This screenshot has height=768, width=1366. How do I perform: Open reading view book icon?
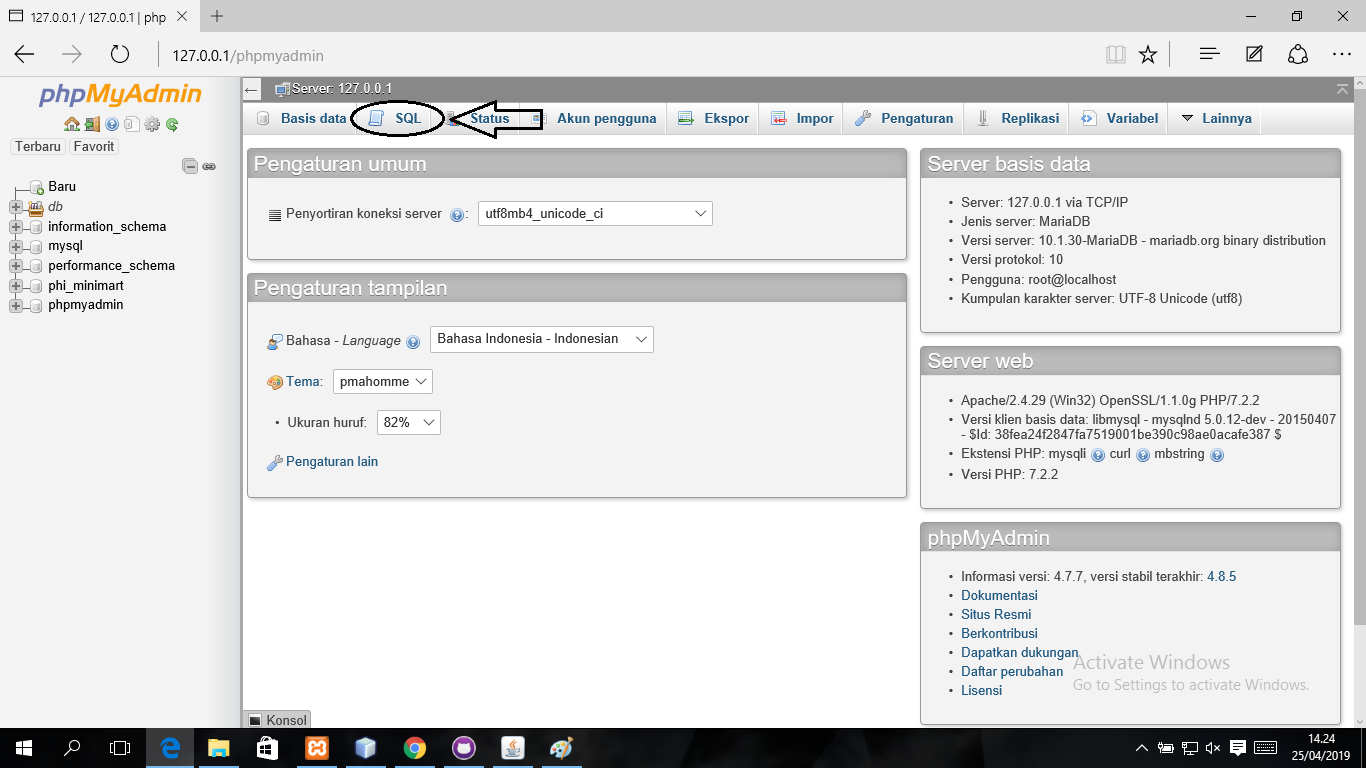(x=1116, y=55)
